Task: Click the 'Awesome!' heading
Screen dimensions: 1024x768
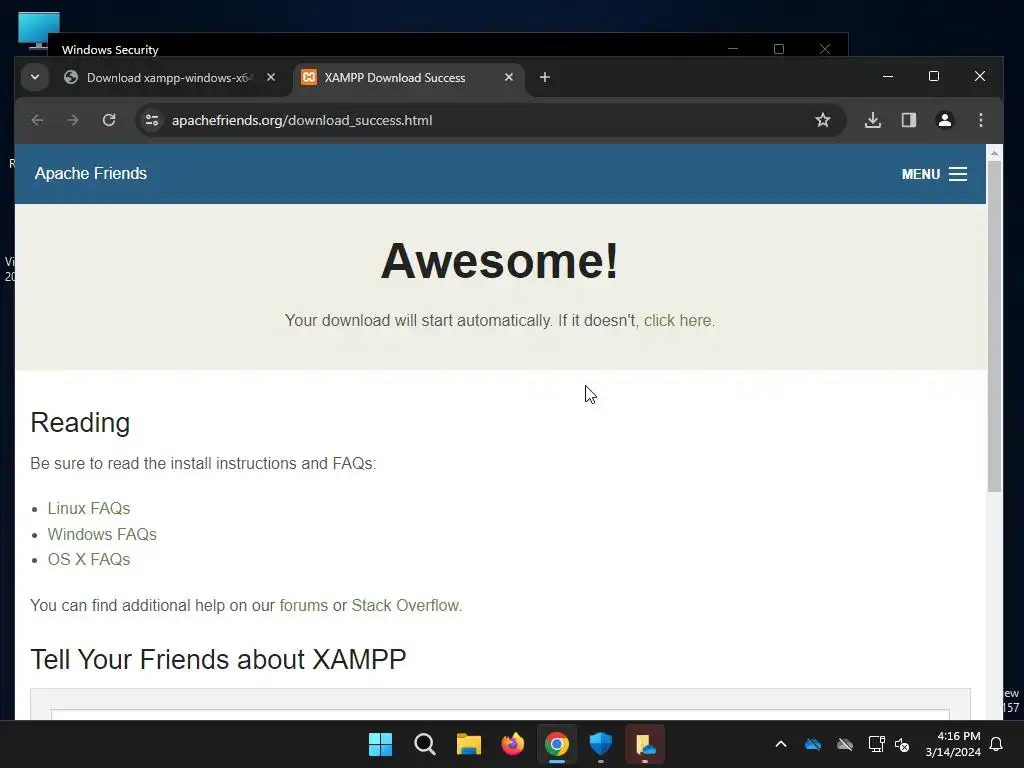Action: 500,261
